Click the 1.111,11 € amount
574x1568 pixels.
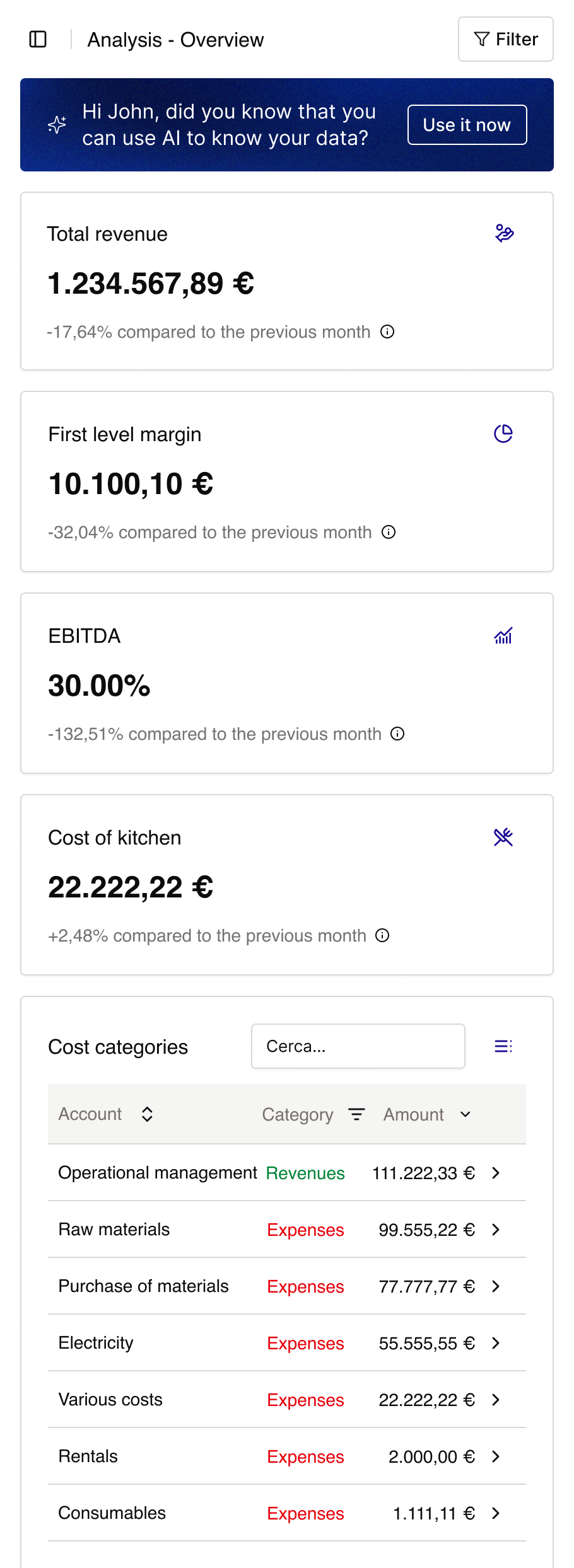[434, 1513]
